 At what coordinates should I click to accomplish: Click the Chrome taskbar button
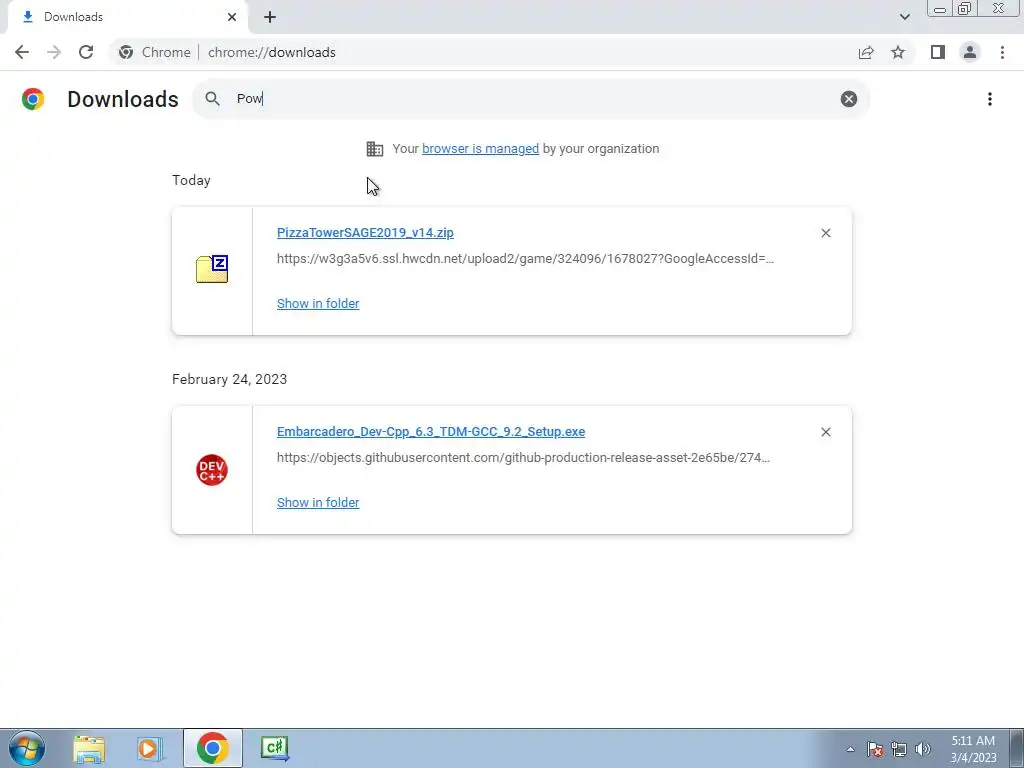click(212, 748)
